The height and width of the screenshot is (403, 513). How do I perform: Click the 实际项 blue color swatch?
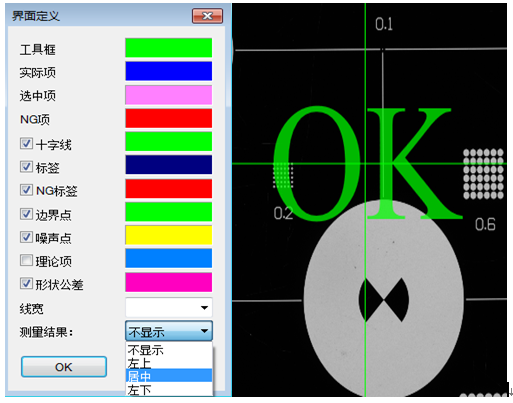coord(169,71)
